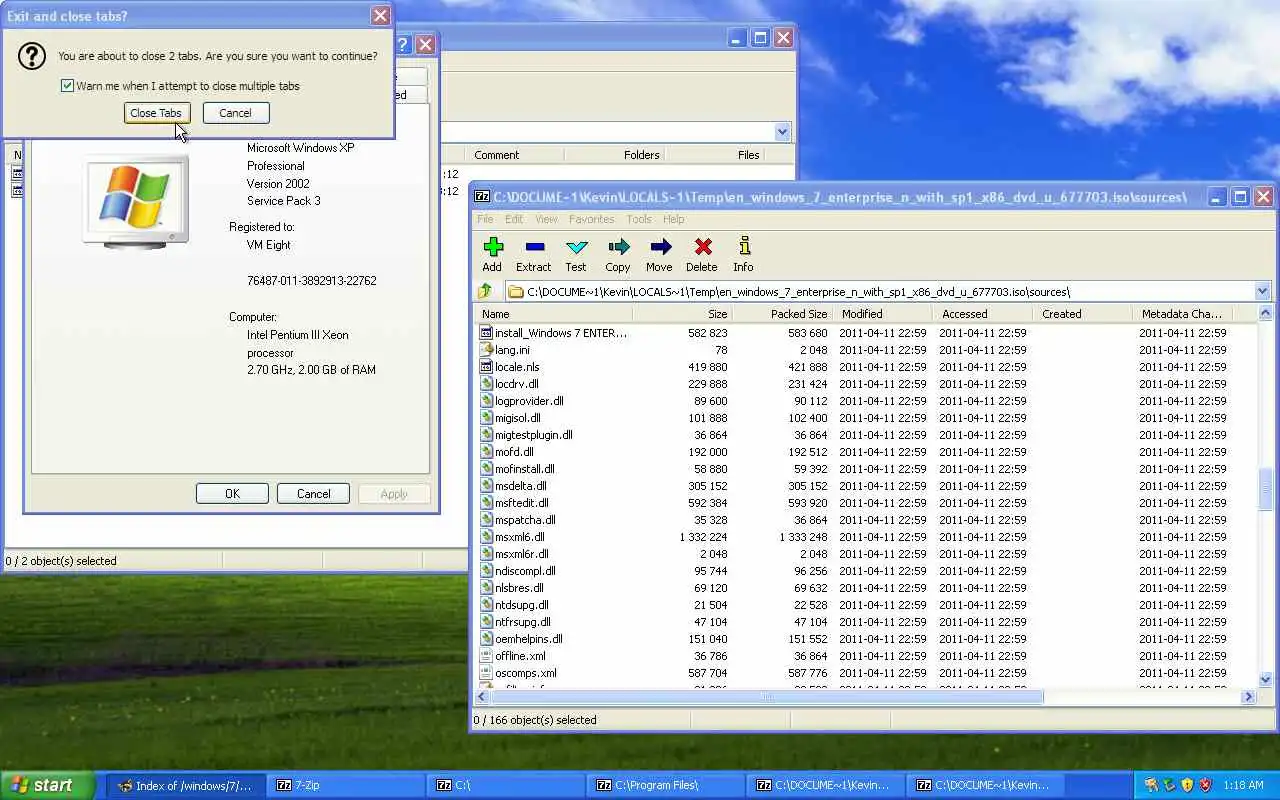This screenshot has height=800, width=1280.
Task: Select the msxml6.dll file icon
Action: (x=487, y=537)
